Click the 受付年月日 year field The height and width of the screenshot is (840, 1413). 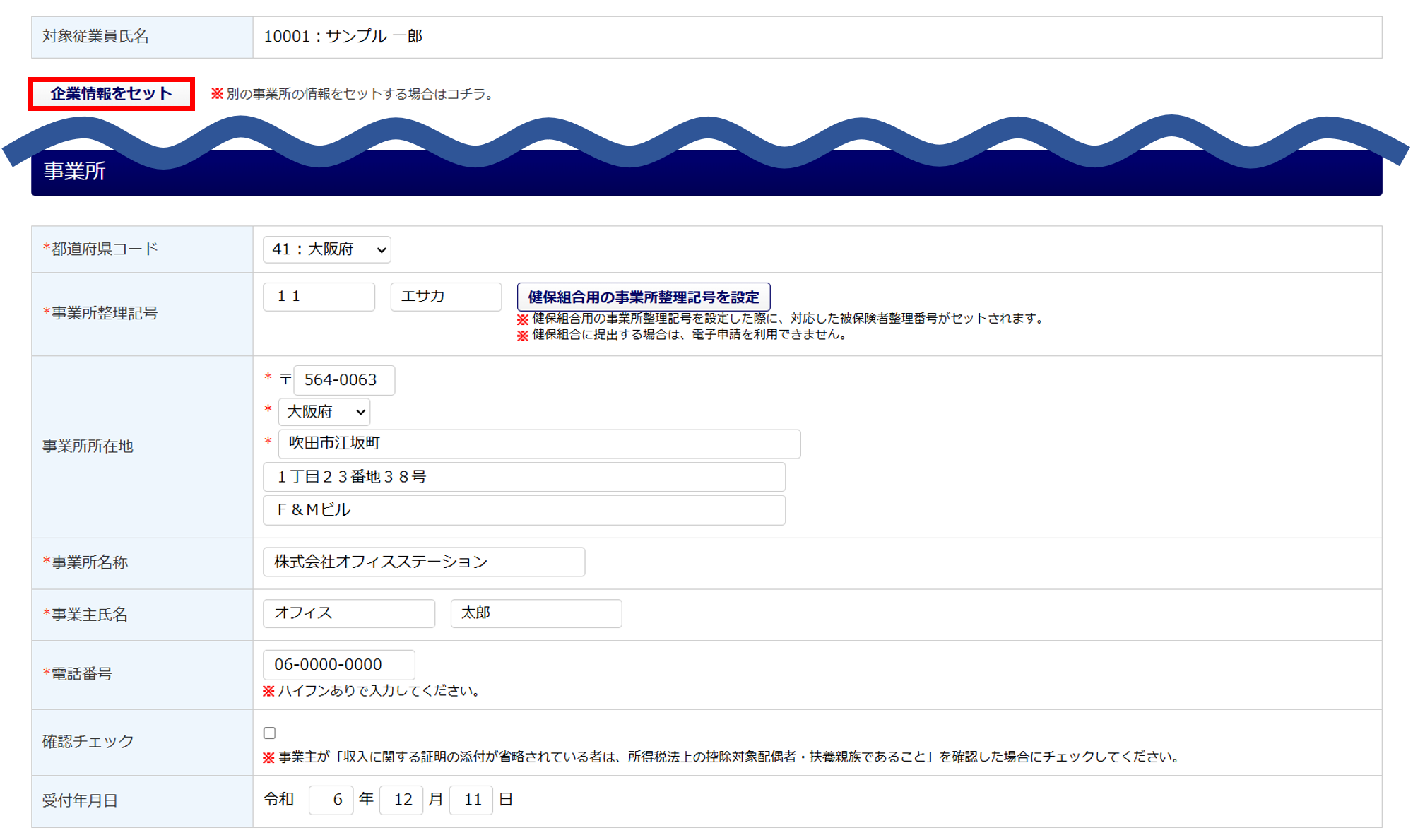coord(331,800)
